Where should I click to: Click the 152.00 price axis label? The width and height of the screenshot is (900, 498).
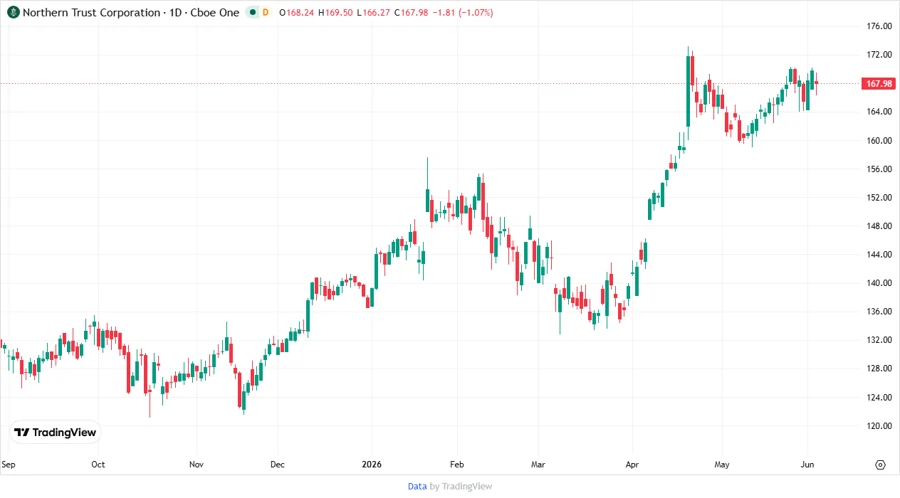pos(879,197)
